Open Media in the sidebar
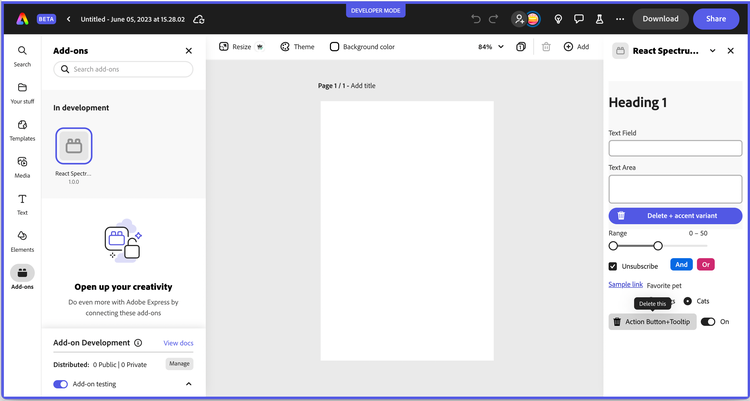Screen dimensions: 750x401 [x=22, y=167]
